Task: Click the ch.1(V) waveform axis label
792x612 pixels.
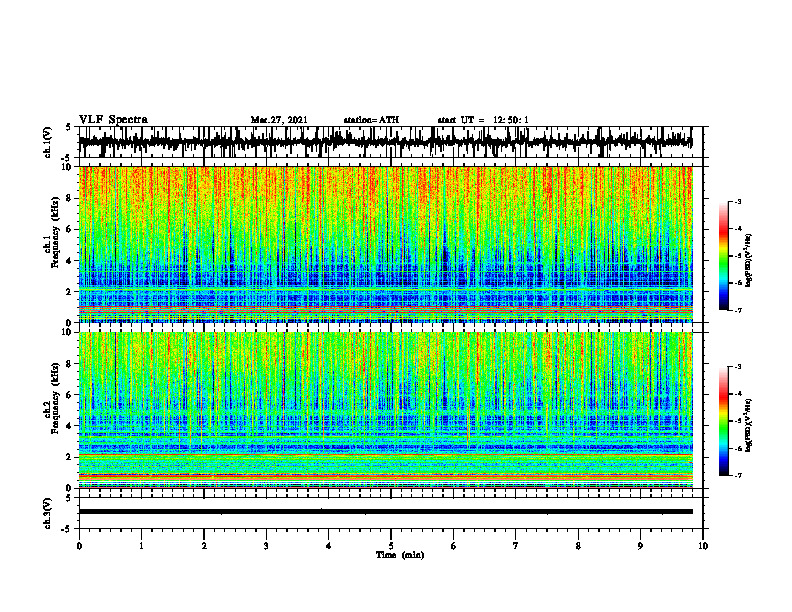Action: [x=48, y=142]
